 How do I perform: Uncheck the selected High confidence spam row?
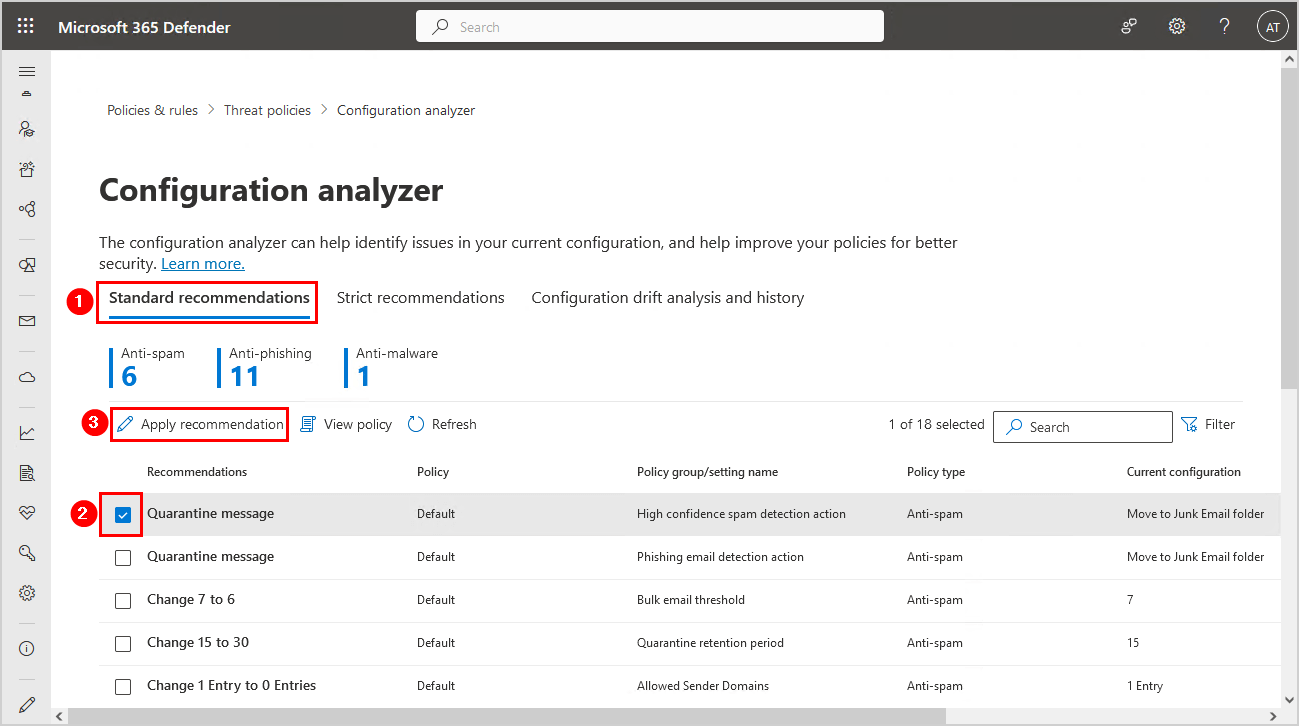(123, 515)
